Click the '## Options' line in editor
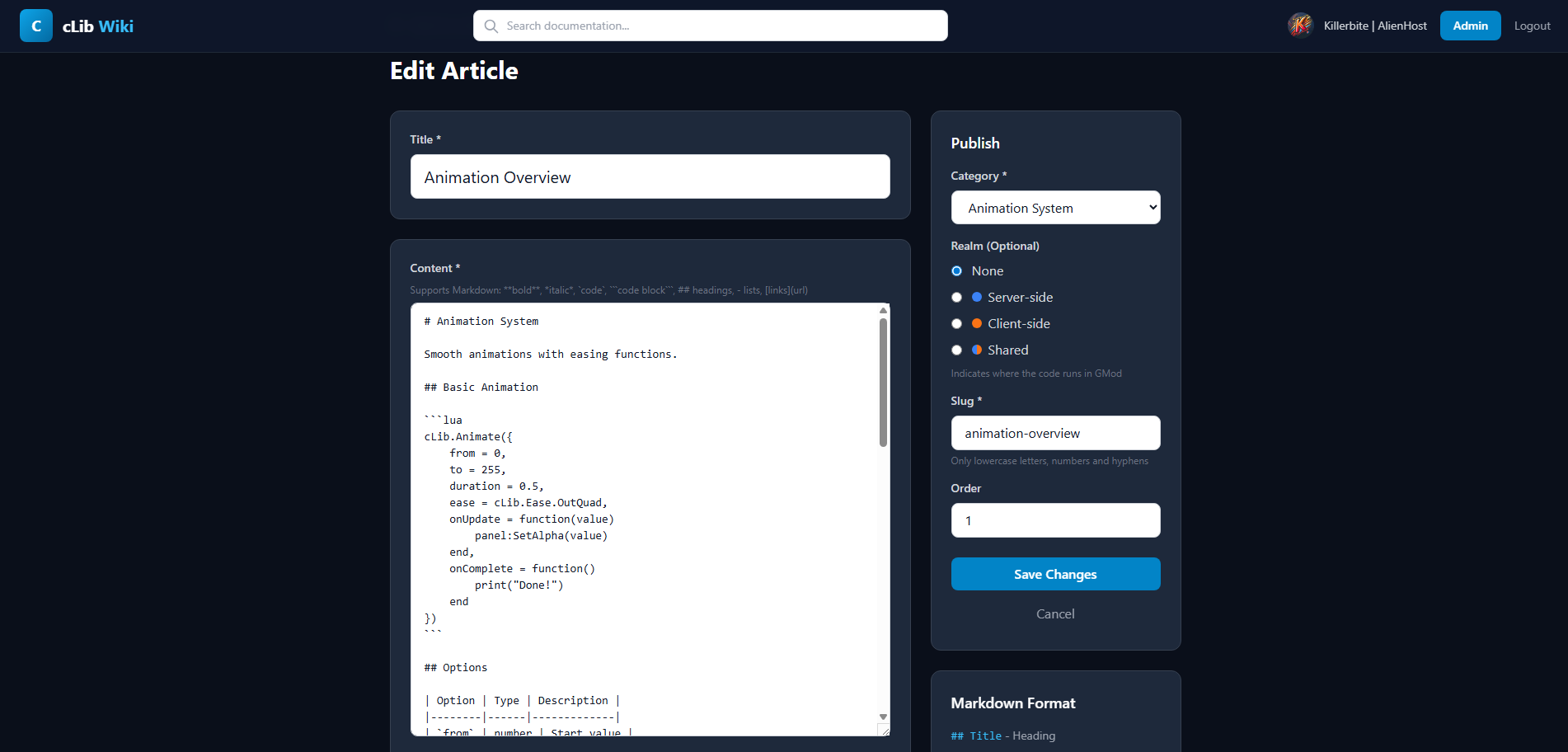 (456, 667)
